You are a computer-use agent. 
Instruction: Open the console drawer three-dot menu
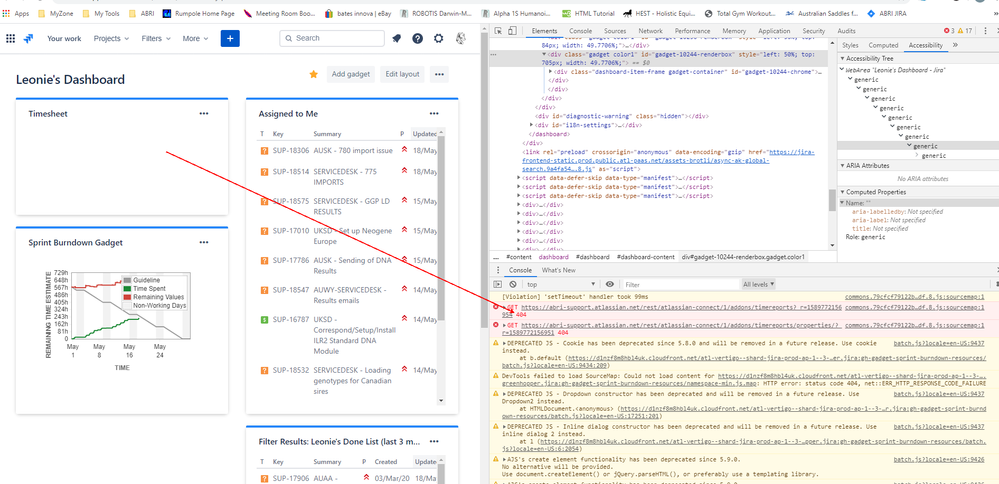[x=499, y=270]
